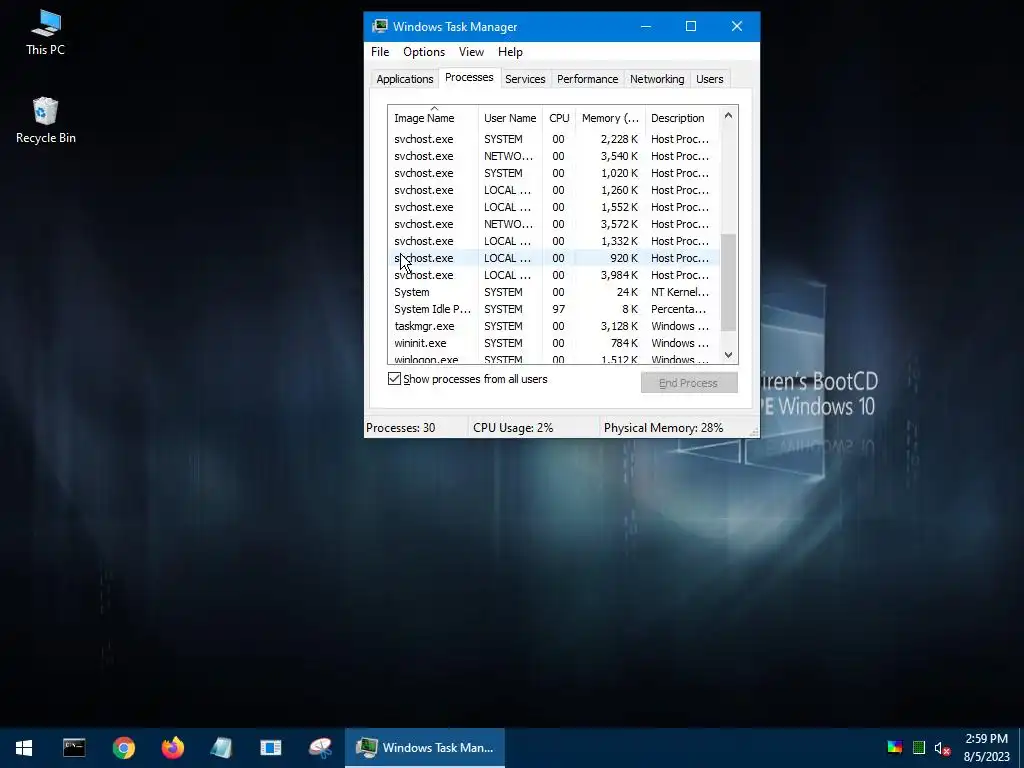Image resolution: width=1024 pixels, height=768 pixels.
Task: Select svchost.exe row using 3,540 K
Action: pyautogui.click(x=554, y=156)
